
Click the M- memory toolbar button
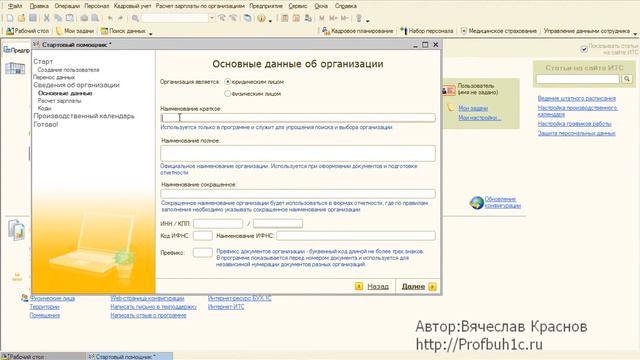[x=344, y=18]
